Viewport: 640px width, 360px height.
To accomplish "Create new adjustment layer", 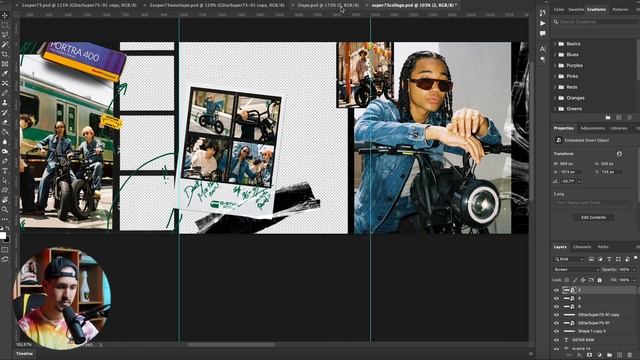I will coord(600,355).
